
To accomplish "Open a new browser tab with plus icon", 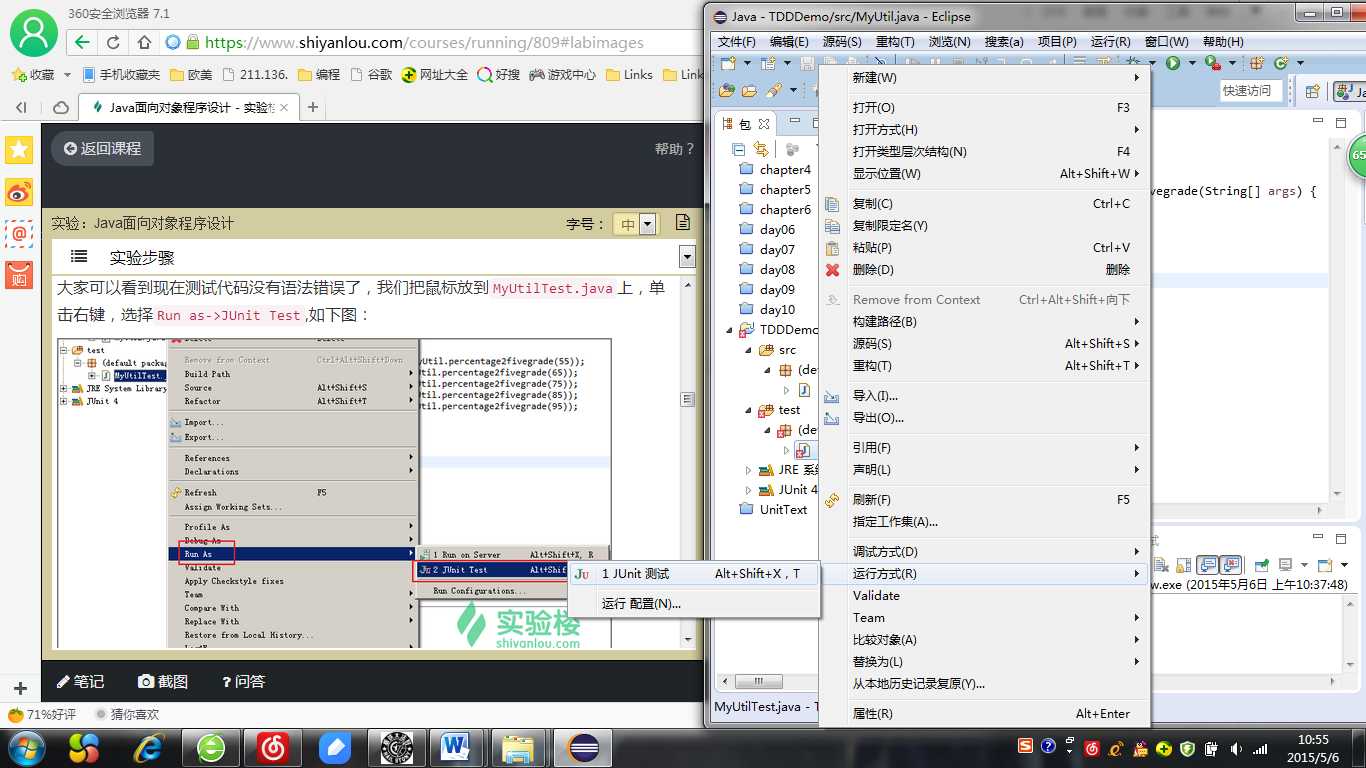I will coord(313,107).
